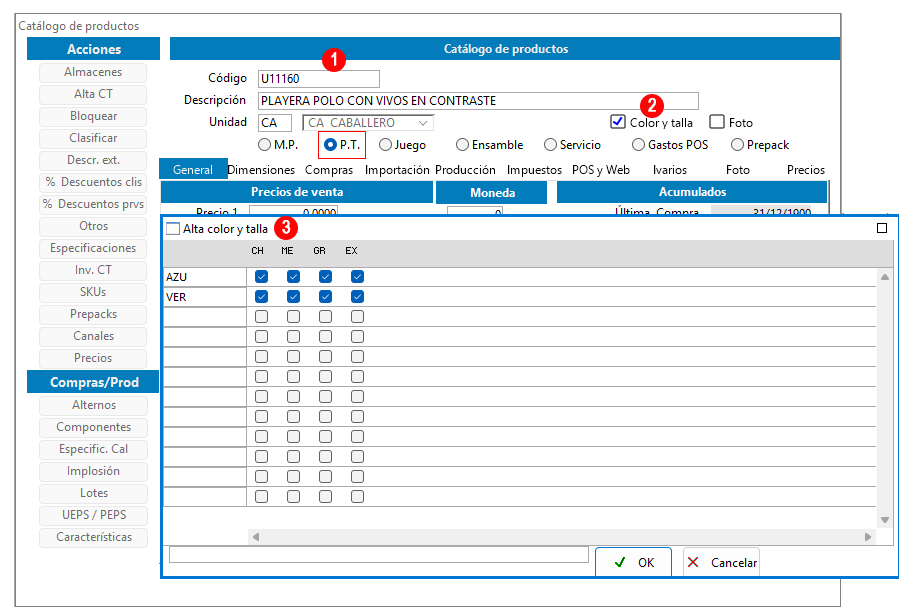Uncheck VER color size CH
The width and height of the screenshot is (909, 614).
[x=261, y=297]
